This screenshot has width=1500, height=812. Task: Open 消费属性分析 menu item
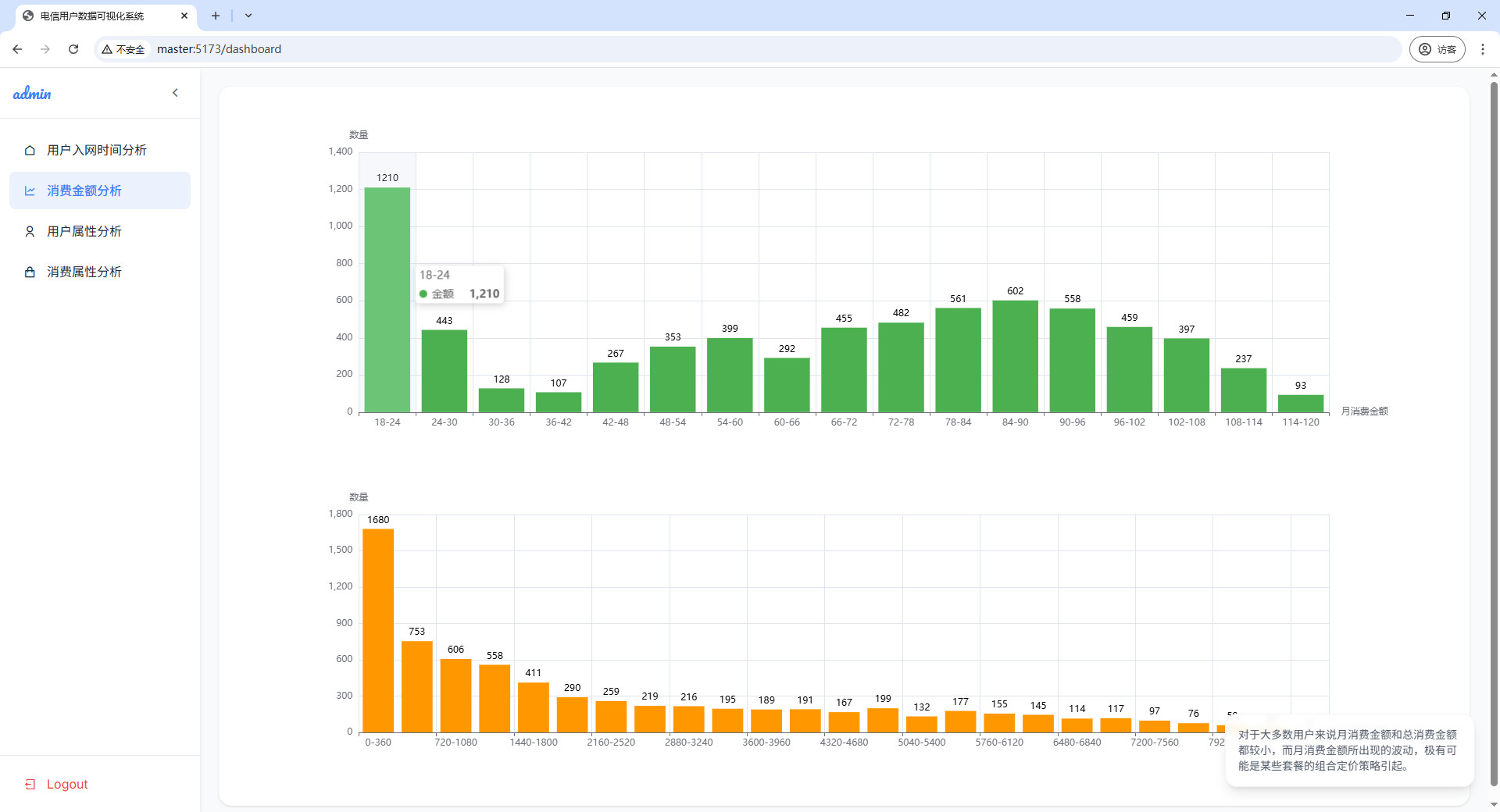point(100,272)
